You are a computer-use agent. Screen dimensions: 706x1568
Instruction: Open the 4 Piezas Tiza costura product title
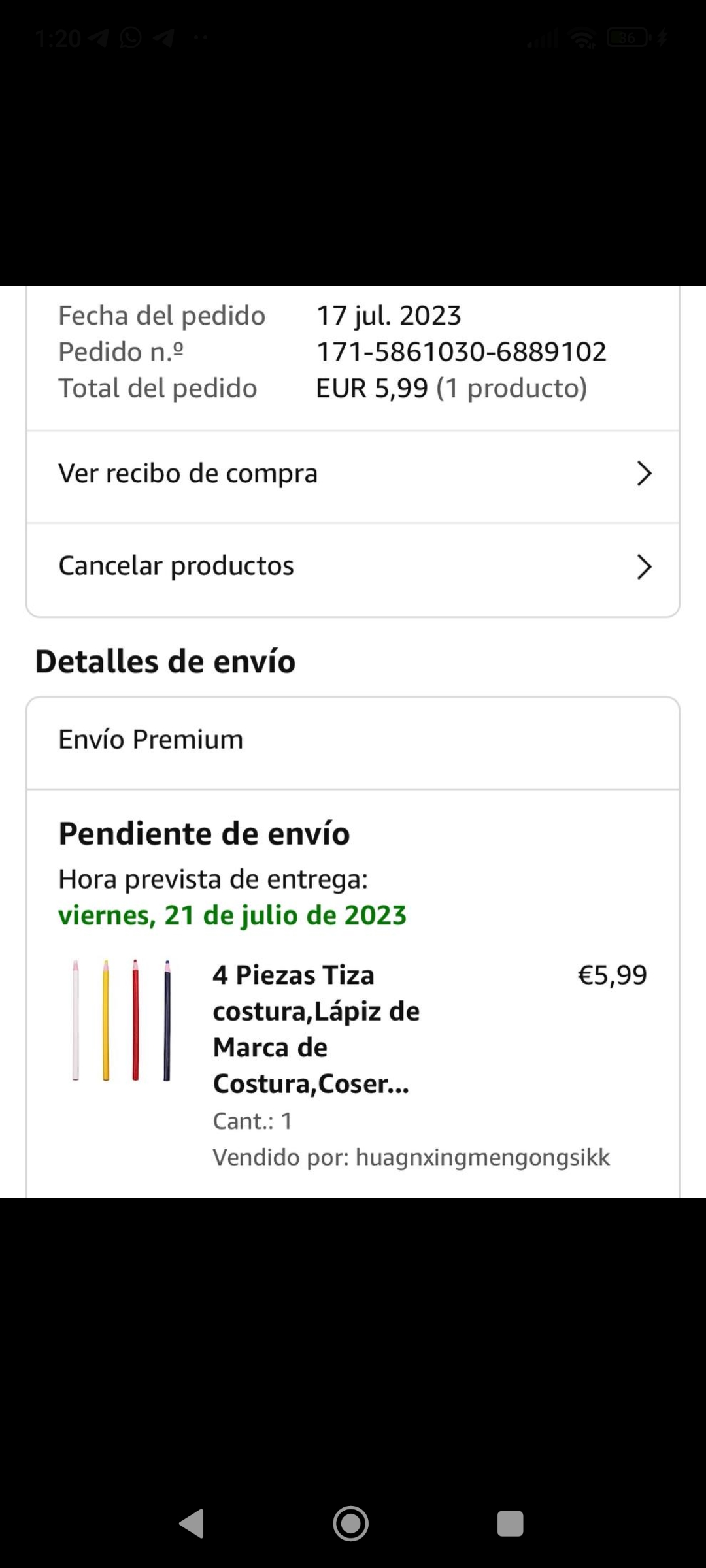click(x=316, y=1029)
